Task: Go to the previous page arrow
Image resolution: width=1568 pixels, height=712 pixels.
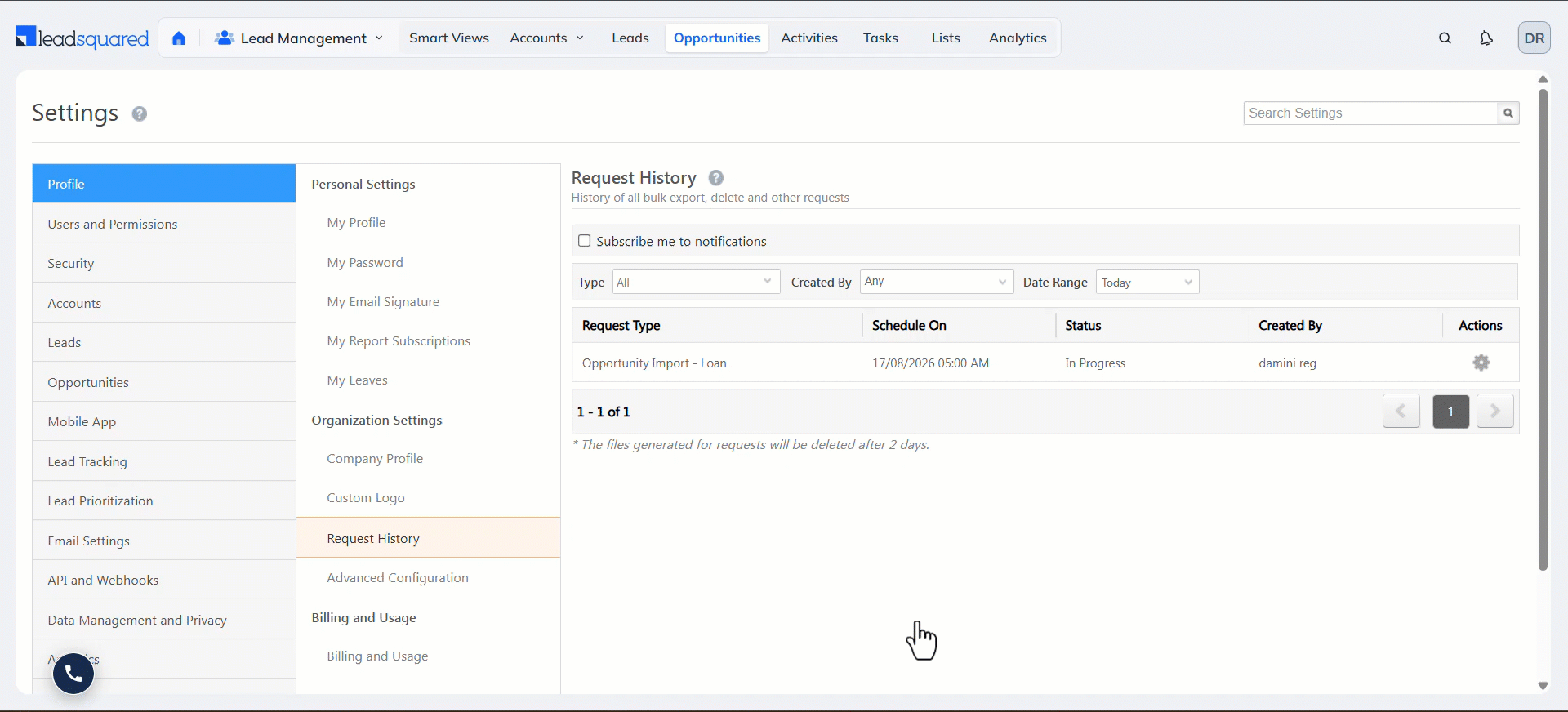Action: pos(1401,412)
